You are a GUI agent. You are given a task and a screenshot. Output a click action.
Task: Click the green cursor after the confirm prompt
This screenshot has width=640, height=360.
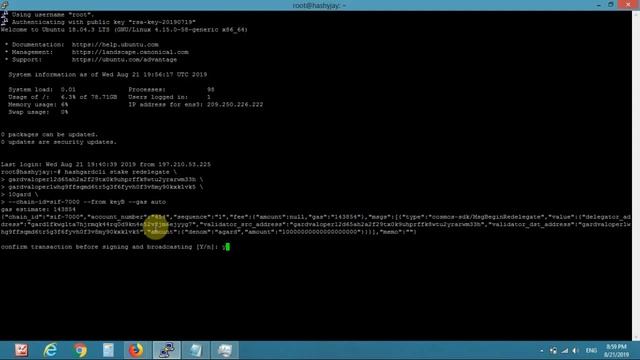point(227,247)
